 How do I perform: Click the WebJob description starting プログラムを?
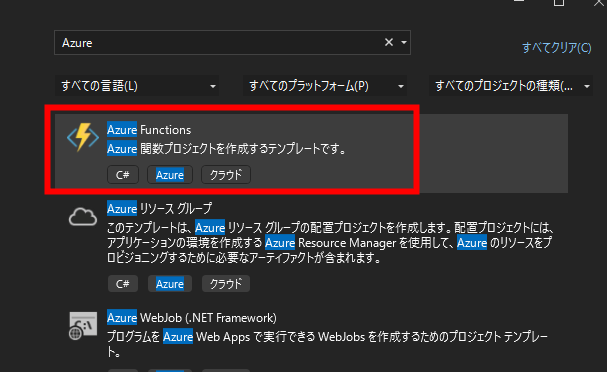tap(328, 344)
